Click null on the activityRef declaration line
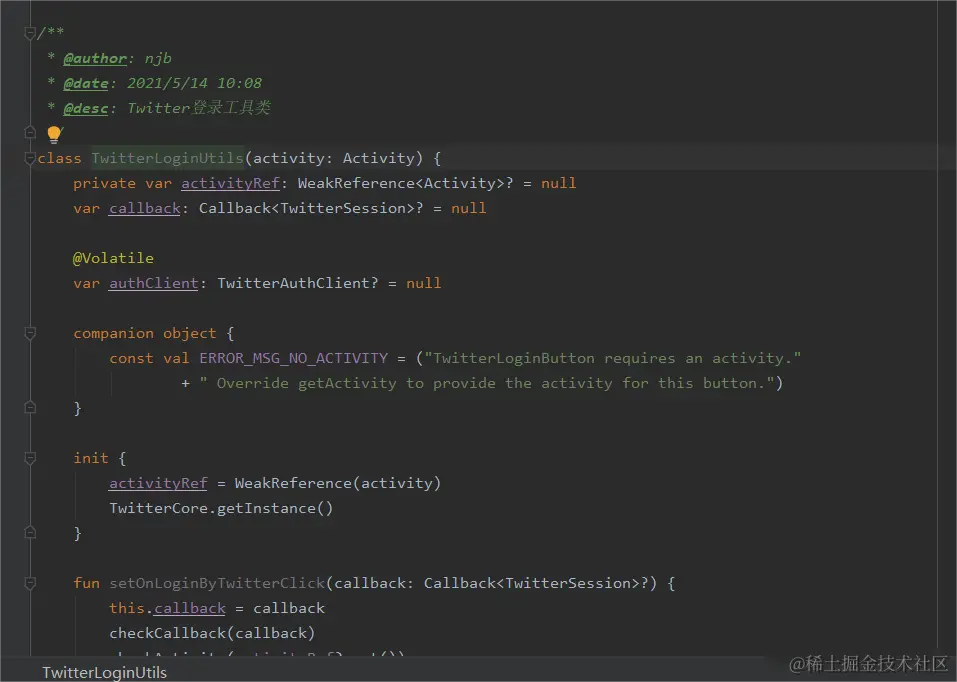The width and height of the screenshot is (957, 682). click(558, 183)
